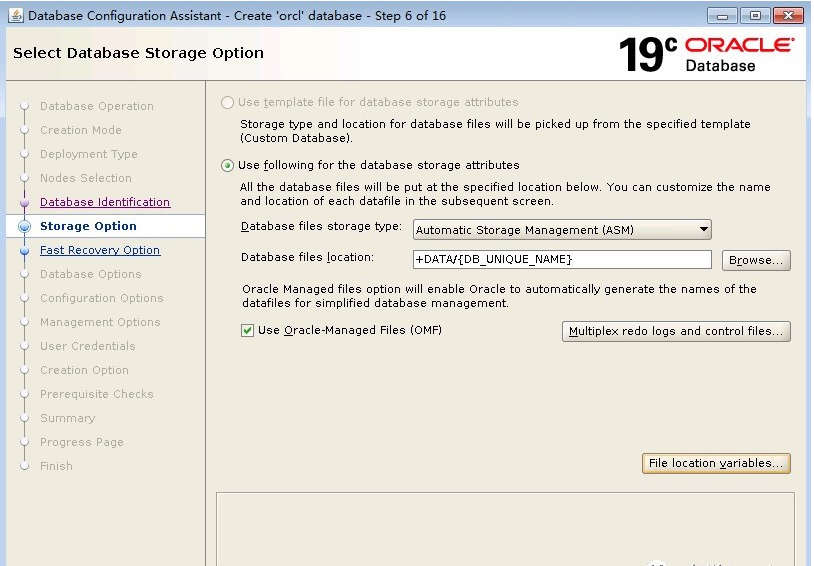Click the Nodes Selection step label
This screenshot has height=566, width=814.
tap(86, 178)
